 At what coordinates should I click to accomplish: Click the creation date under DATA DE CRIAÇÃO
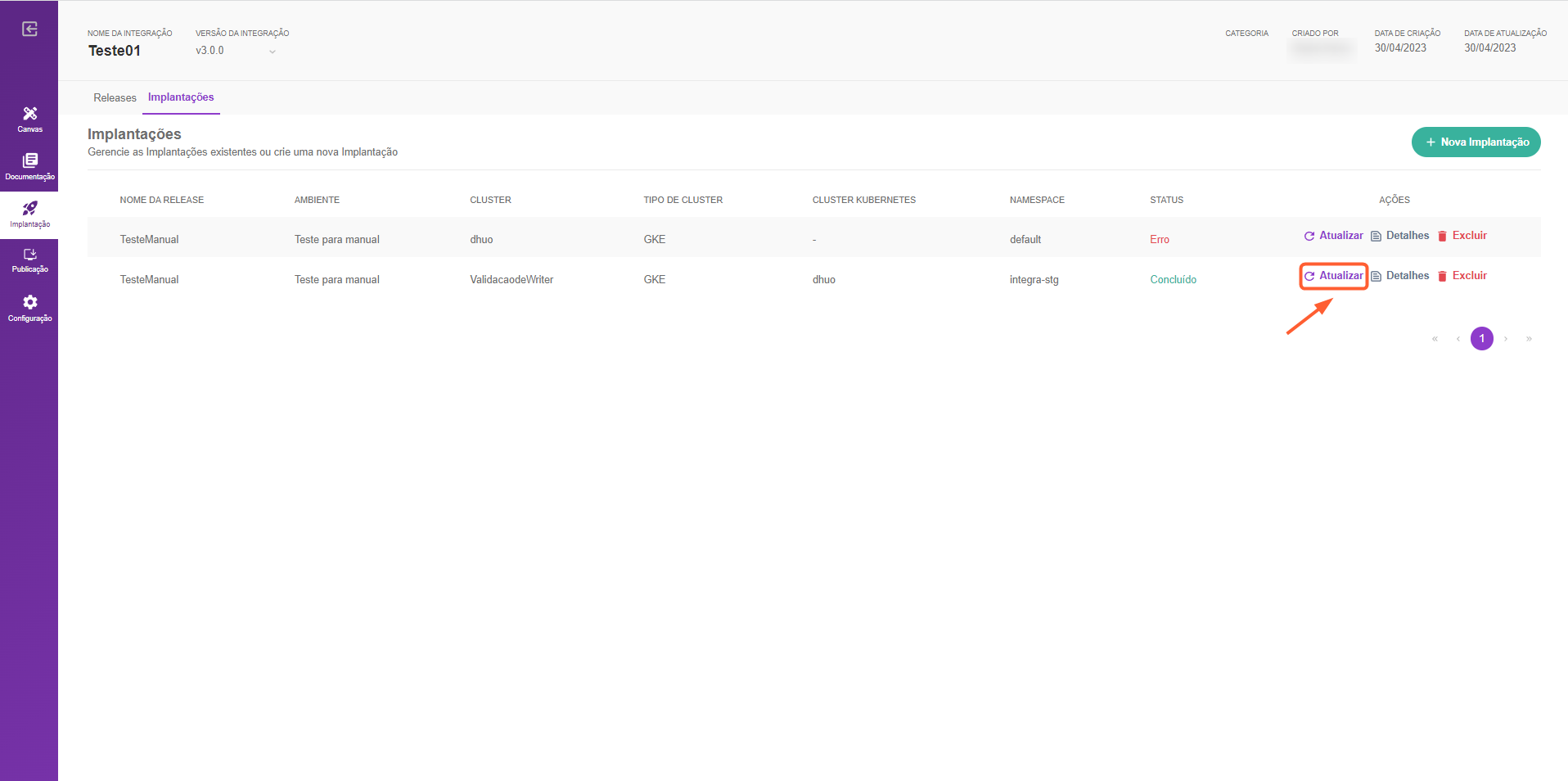click(x=1399, y=48)
